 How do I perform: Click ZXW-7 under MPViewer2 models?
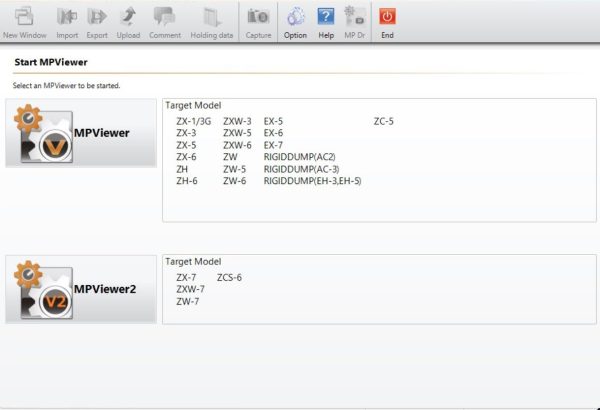(x=190, y=289)
